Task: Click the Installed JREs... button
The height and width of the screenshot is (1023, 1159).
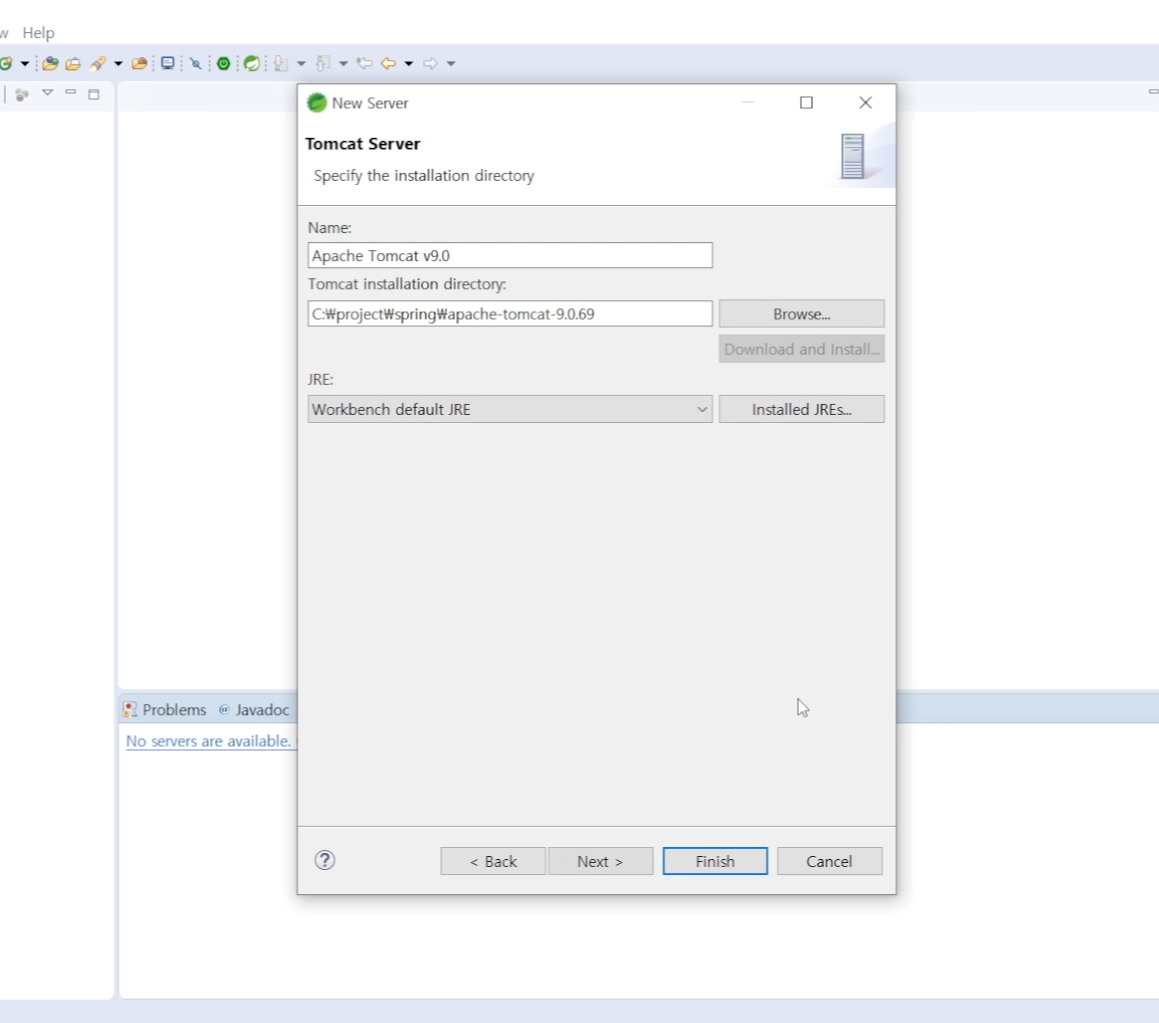Action: pos(801,409)
